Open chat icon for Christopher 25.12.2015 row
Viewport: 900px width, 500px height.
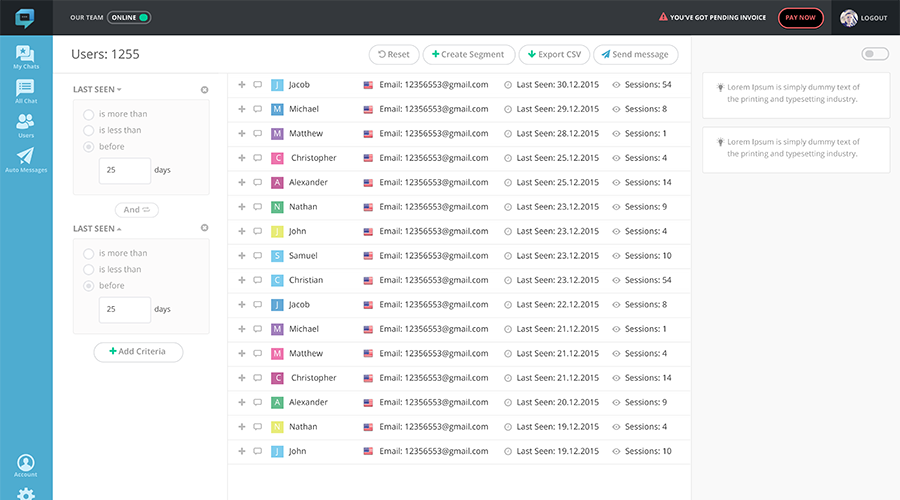click(258, 158)
